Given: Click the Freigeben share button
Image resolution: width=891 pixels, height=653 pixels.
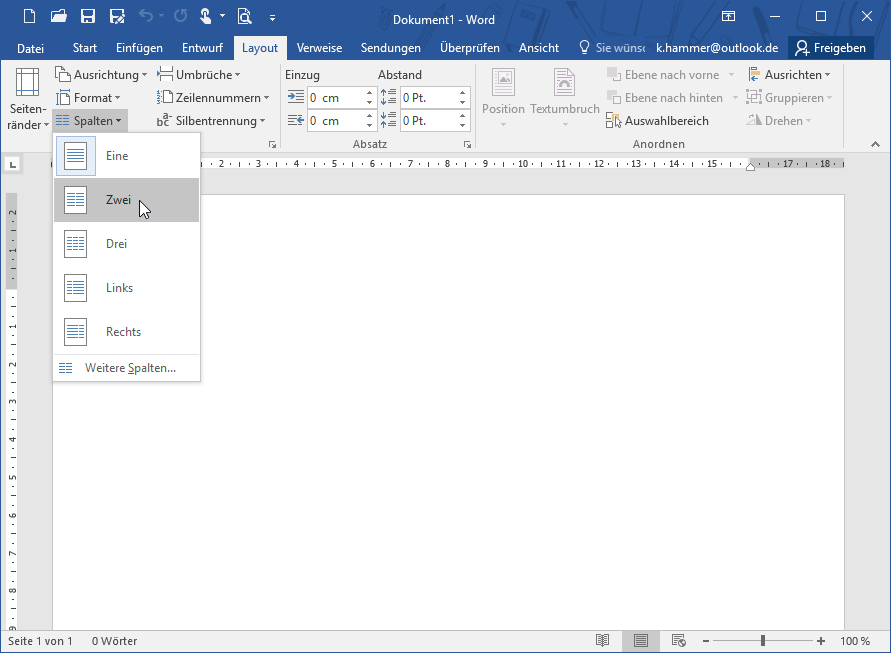Looking at the screenshot, I should pyautogui.click(x=830, y=48).
